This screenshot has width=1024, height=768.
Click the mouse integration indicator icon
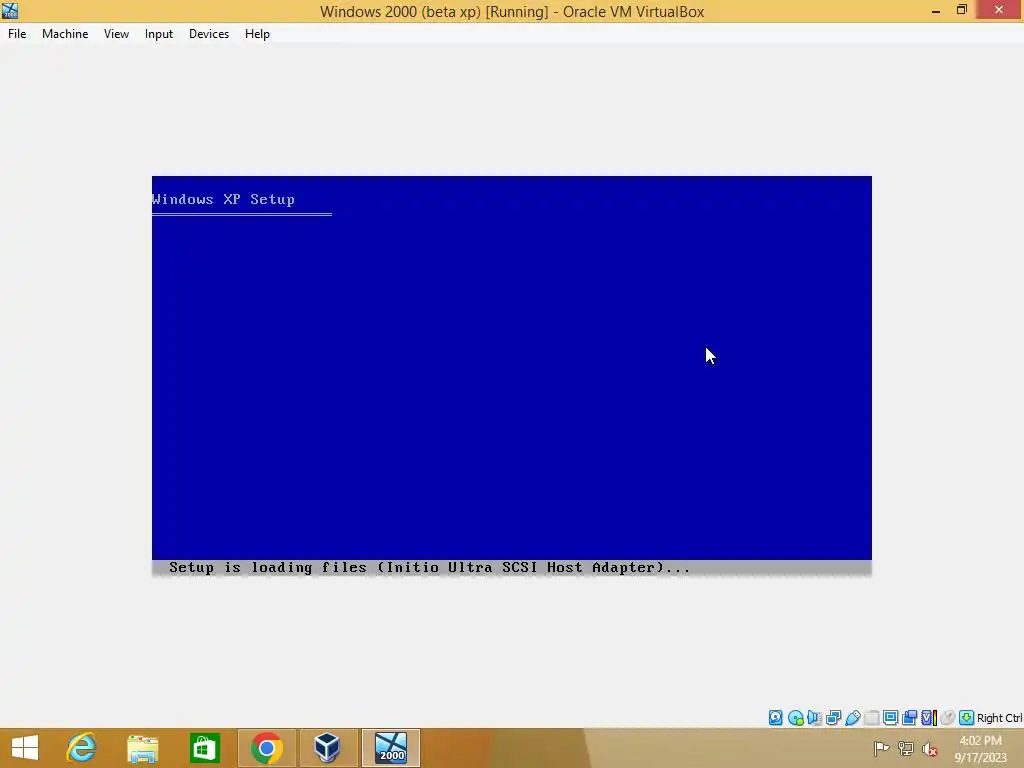[x=948, y=718]
